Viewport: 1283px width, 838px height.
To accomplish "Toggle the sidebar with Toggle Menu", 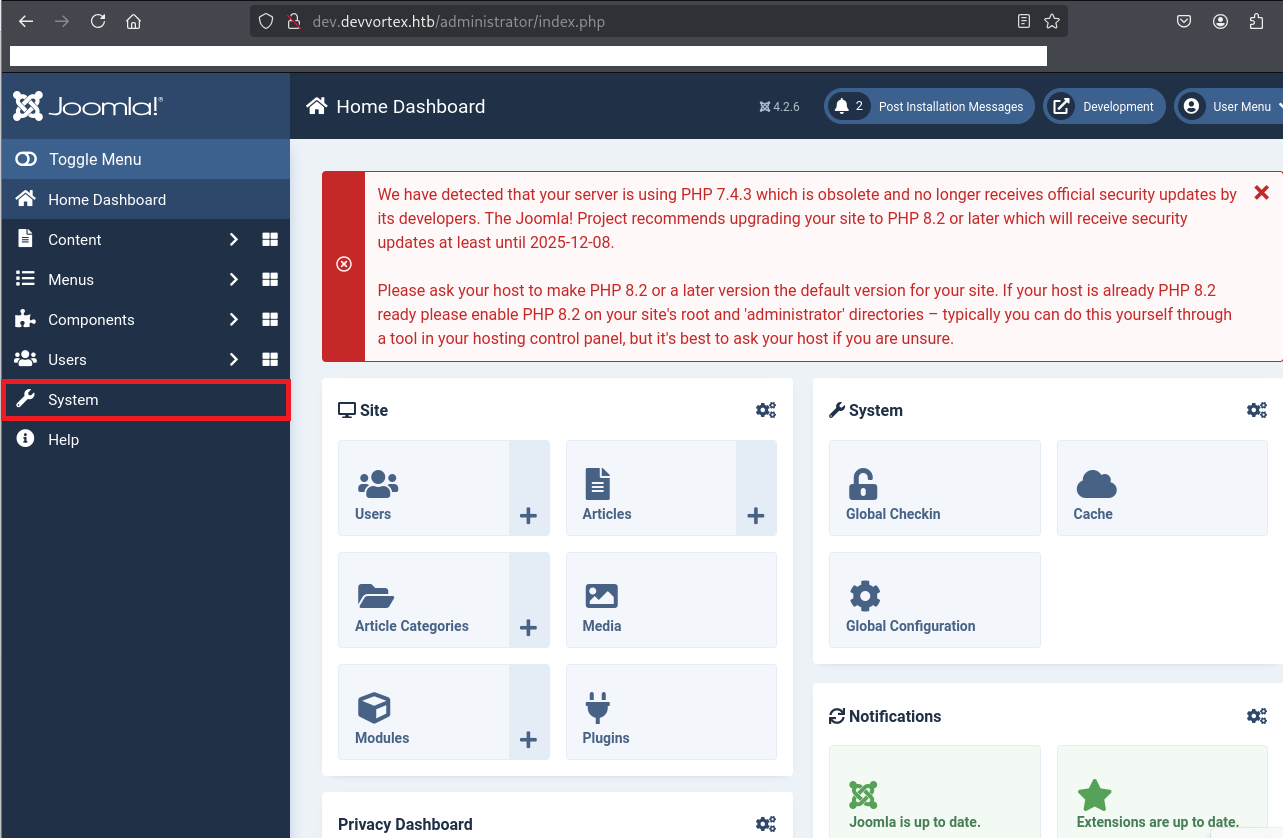I will [x=95, y=159].
